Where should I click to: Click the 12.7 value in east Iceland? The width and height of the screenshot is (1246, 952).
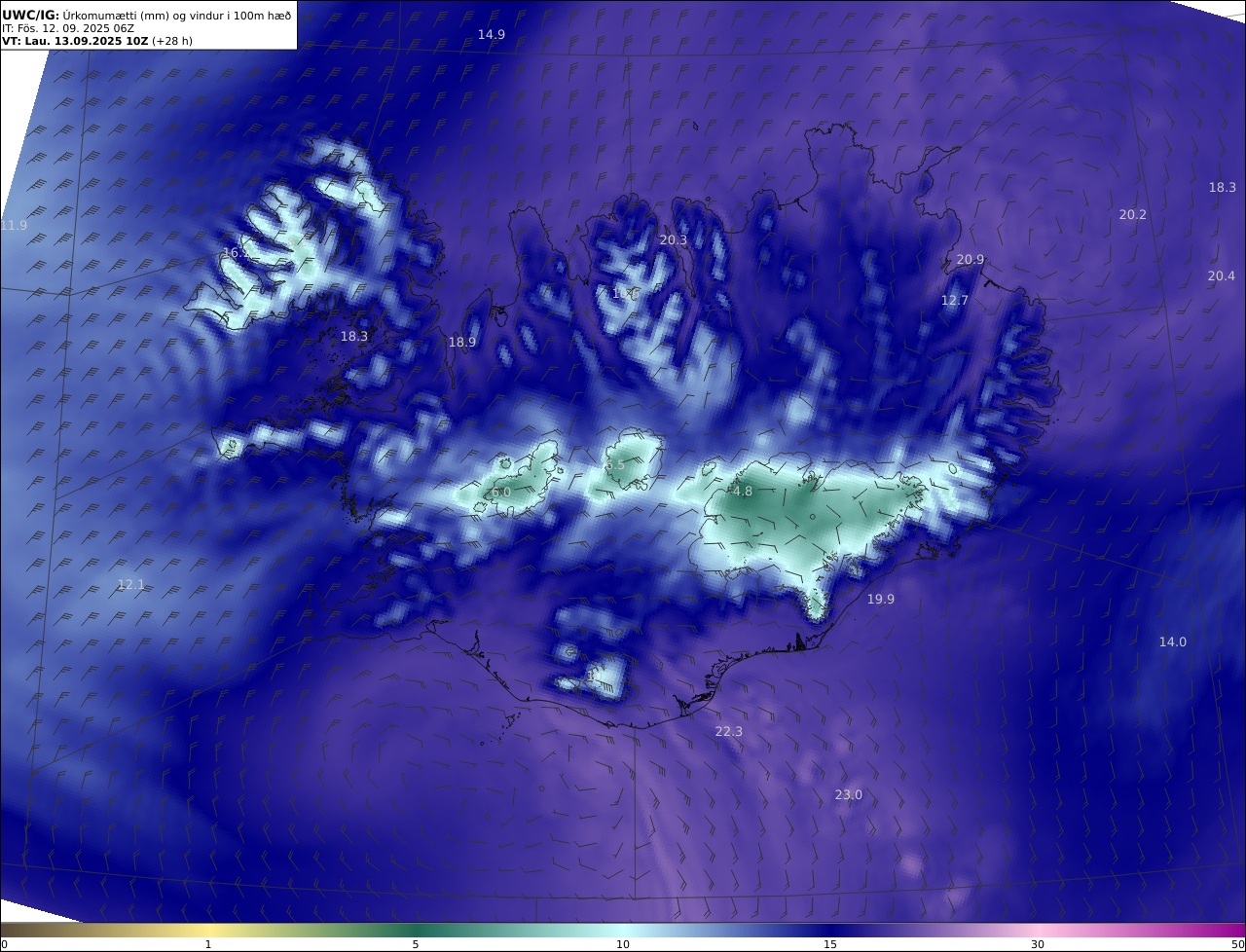(x=954, y=301)
